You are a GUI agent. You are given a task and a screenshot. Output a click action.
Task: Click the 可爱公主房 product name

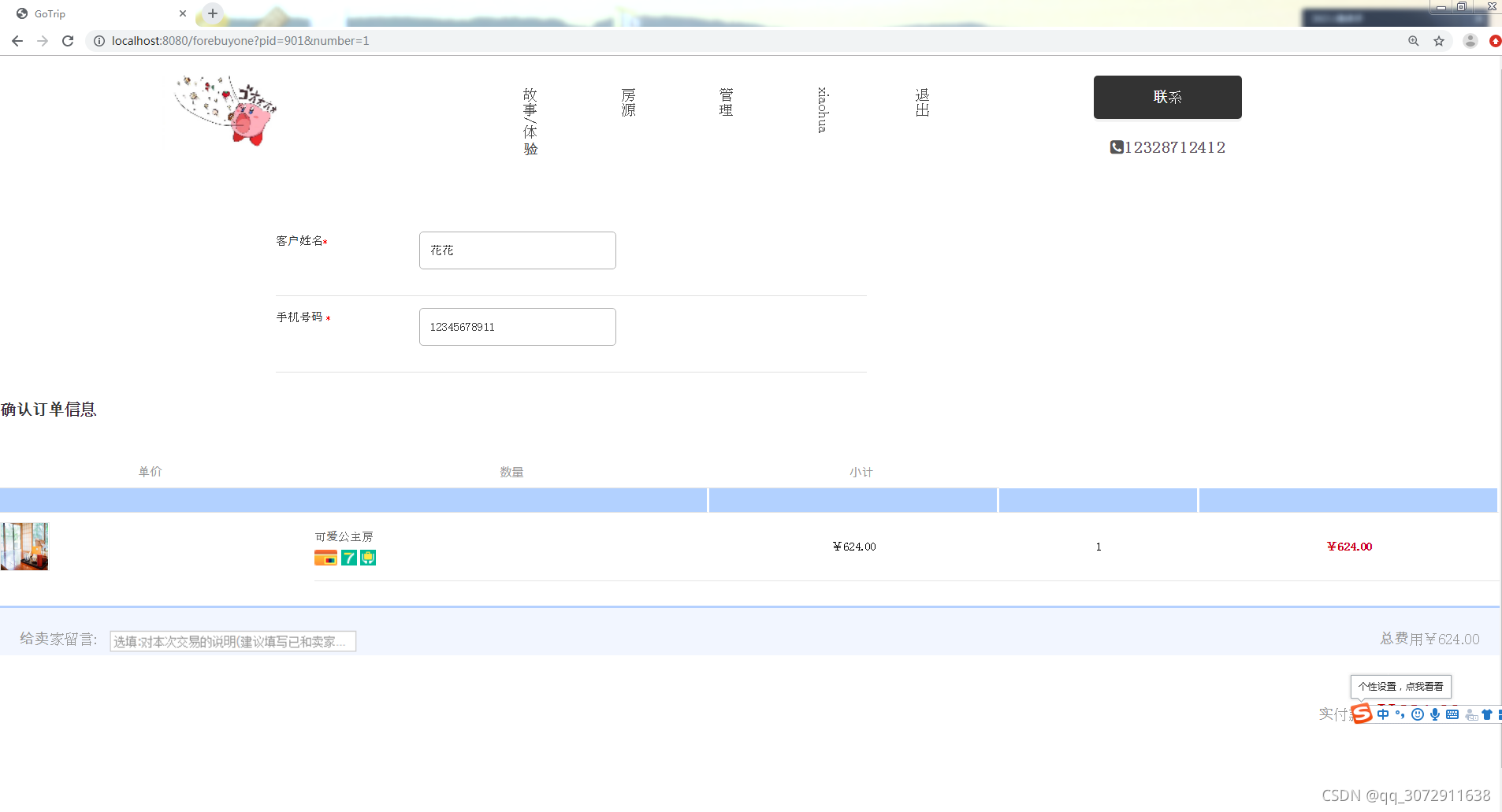344,536
